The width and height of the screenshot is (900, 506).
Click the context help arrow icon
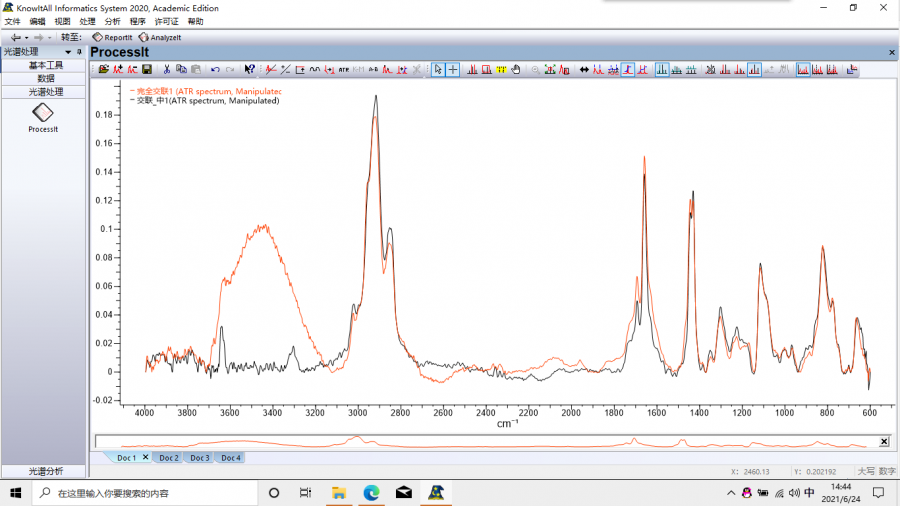(250, 70)
